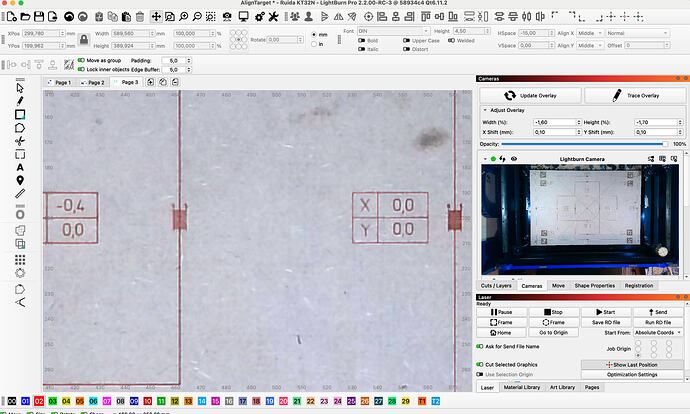The height and width of the screenshot is (414, 690).
Task: Select blue layer color swatch 01
Action: click(x=25, y=401)
